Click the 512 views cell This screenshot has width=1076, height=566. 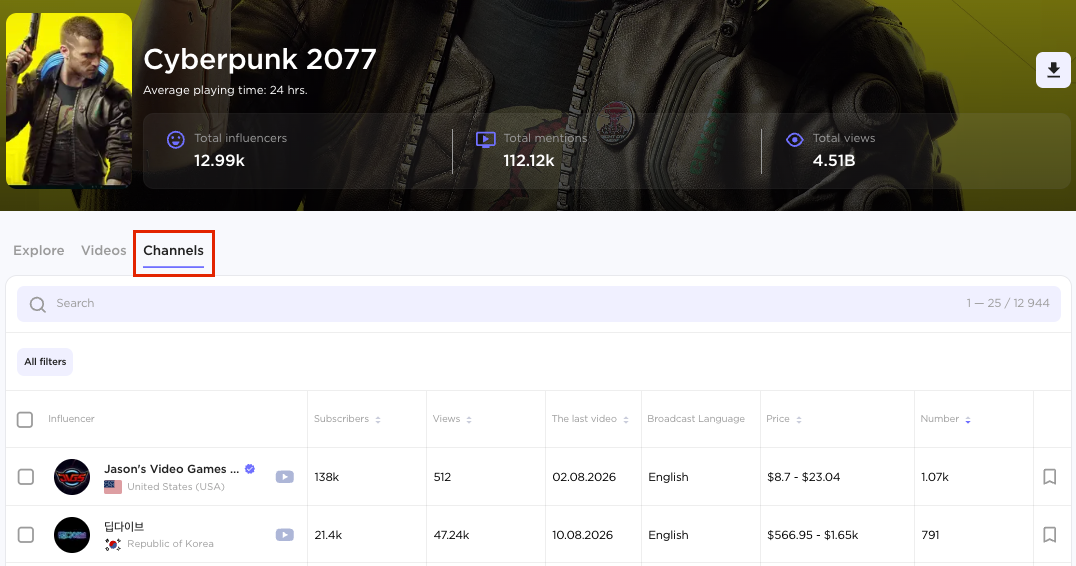click(x=442, y=477)
